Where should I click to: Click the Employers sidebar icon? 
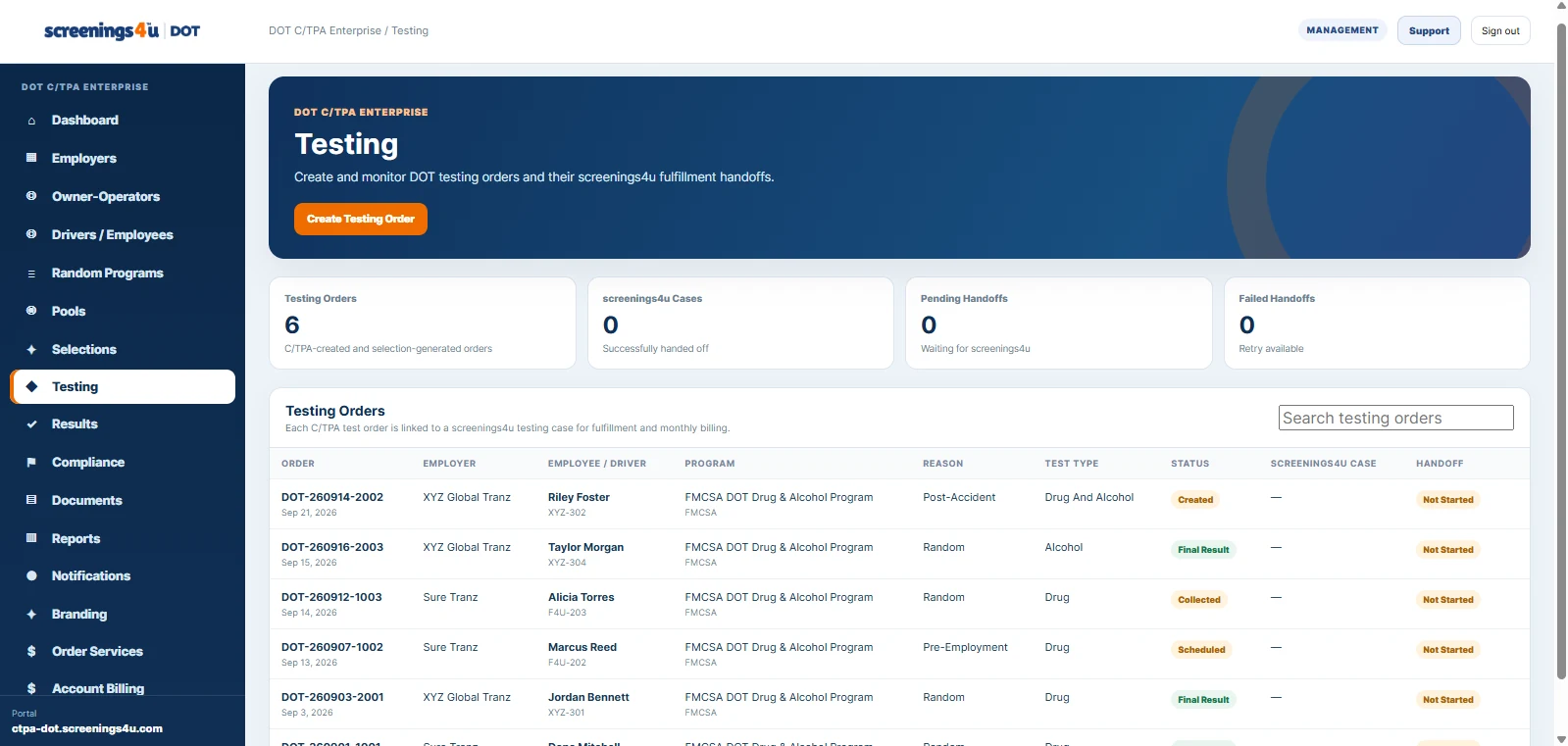pyautogui.click(x=31, y=158)
